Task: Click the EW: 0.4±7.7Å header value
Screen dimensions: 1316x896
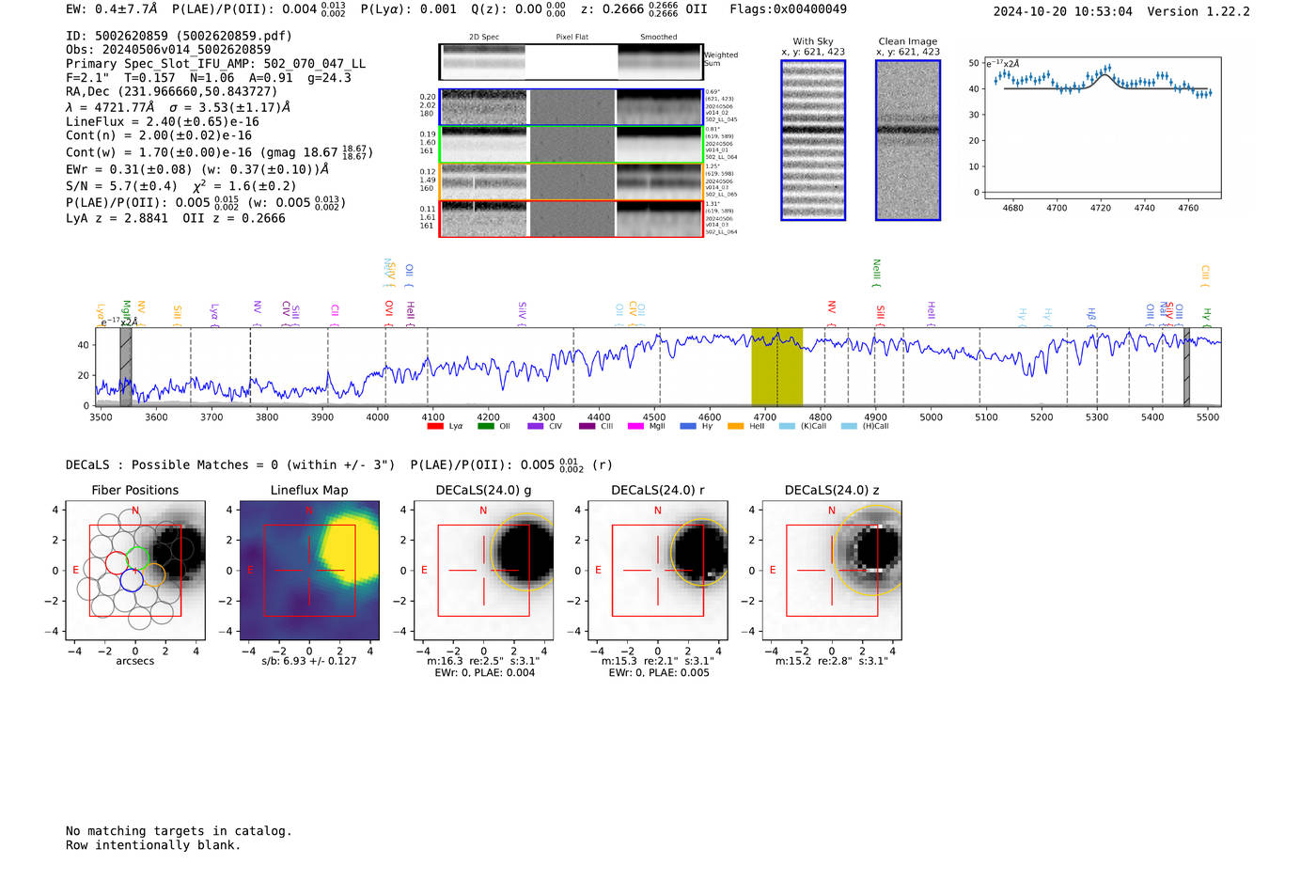Action: 111,9
